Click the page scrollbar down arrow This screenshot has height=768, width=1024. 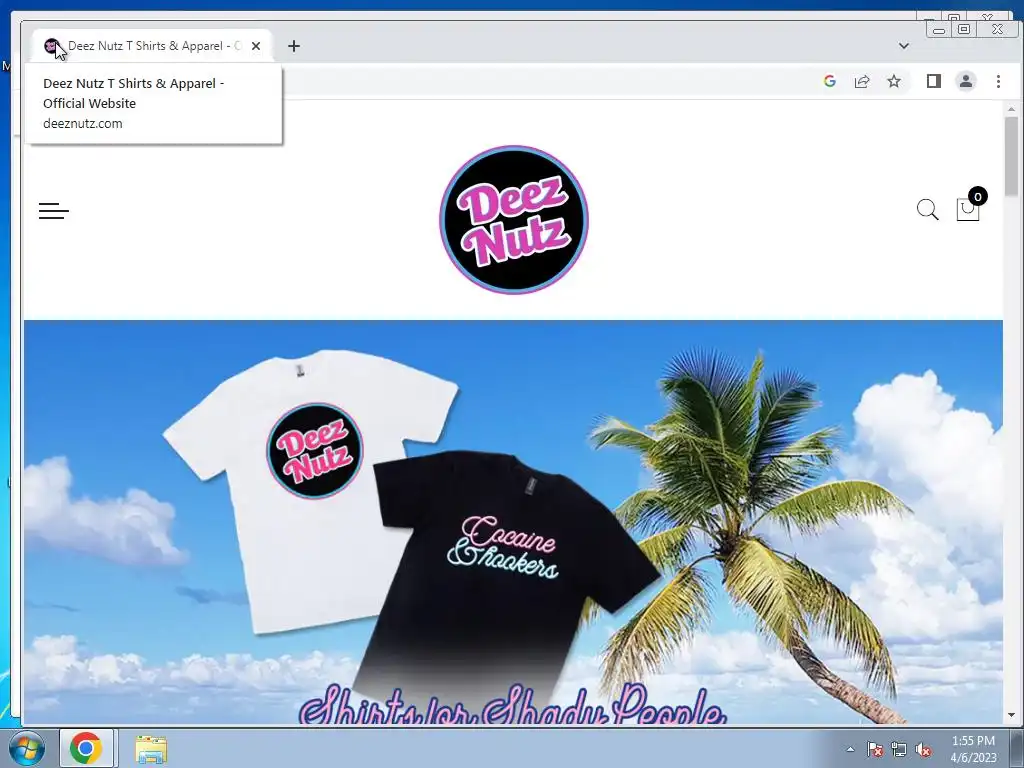[1012, 715]
